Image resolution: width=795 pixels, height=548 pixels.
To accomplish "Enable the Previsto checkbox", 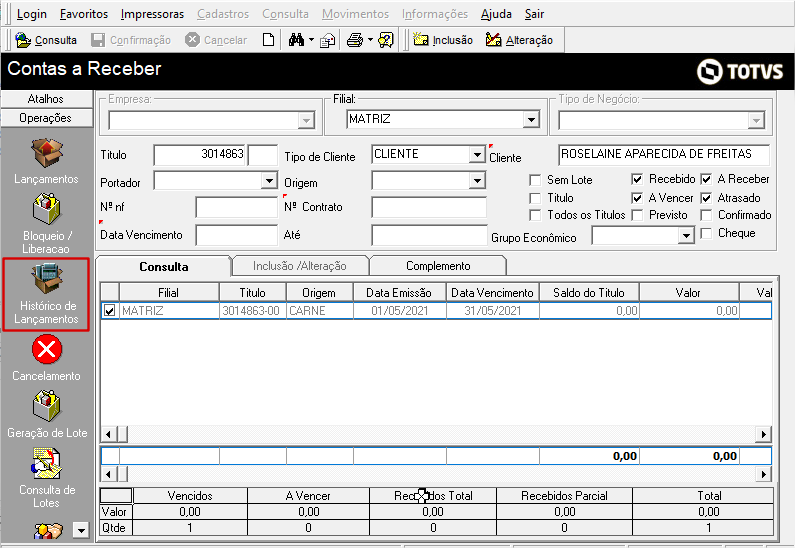I will coord(637,215).
